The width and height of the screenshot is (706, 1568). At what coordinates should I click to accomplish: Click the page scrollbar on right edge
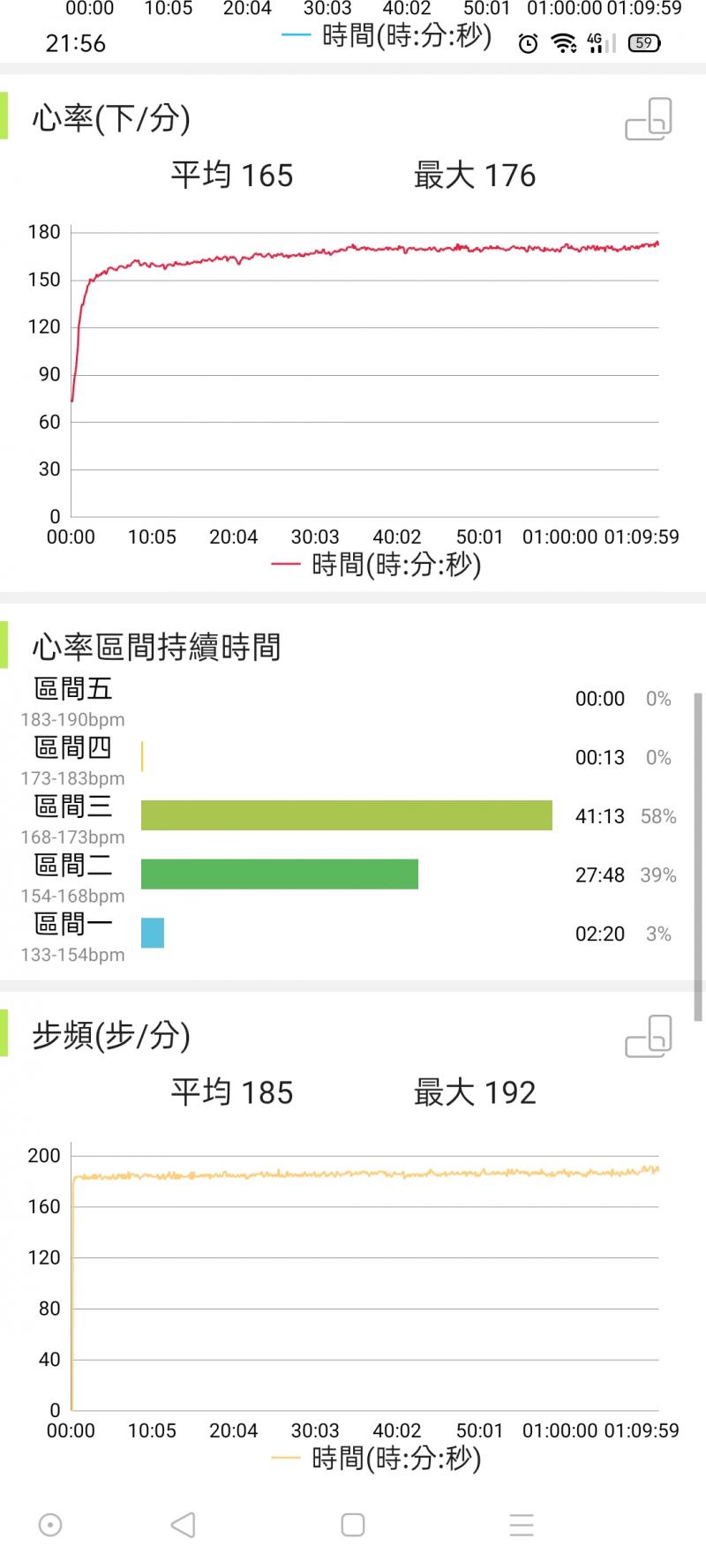698,856
